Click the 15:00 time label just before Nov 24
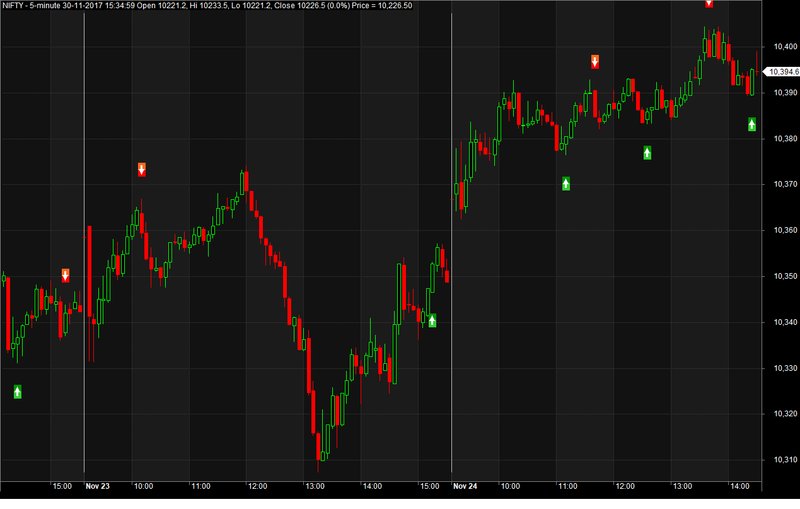800x509 pixels. click(x=430, y=487)
